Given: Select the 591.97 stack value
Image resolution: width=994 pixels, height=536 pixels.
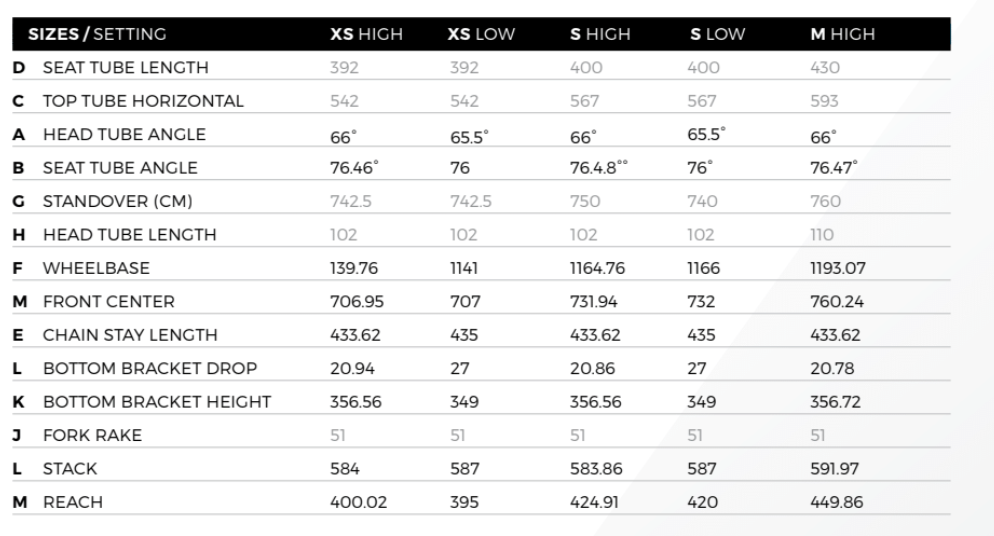Looking at the screenshot, I should pos(834,468).
